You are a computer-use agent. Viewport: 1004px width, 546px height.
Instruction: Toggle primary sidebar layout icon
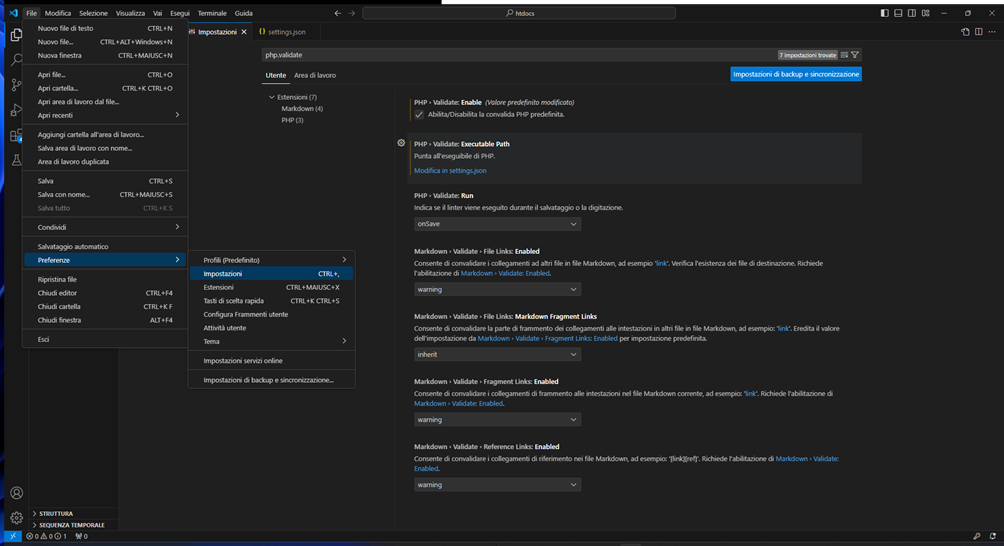(x=884, y=13)
